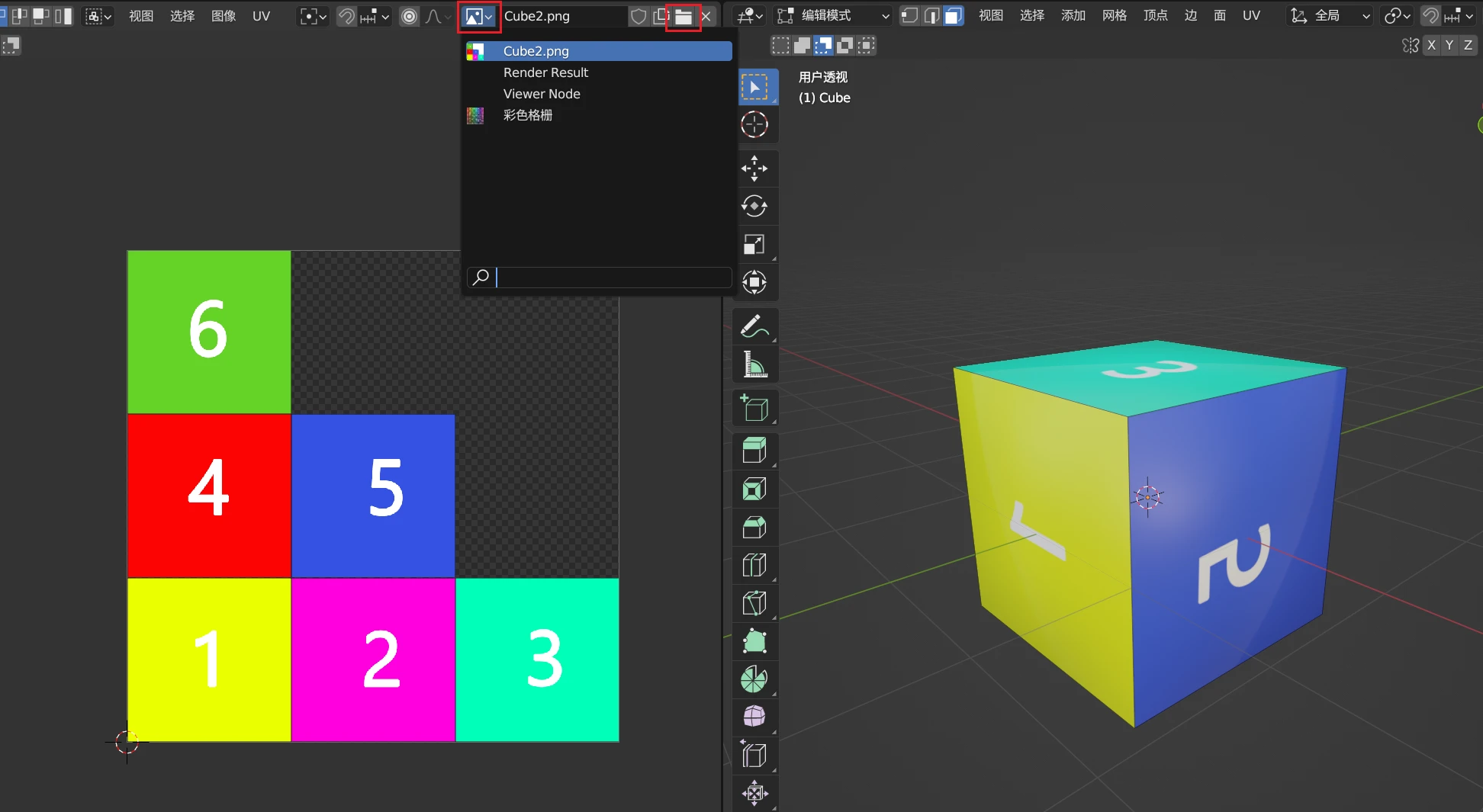
Task: Activate the Extrude Region tool
Action: point(755,450)
